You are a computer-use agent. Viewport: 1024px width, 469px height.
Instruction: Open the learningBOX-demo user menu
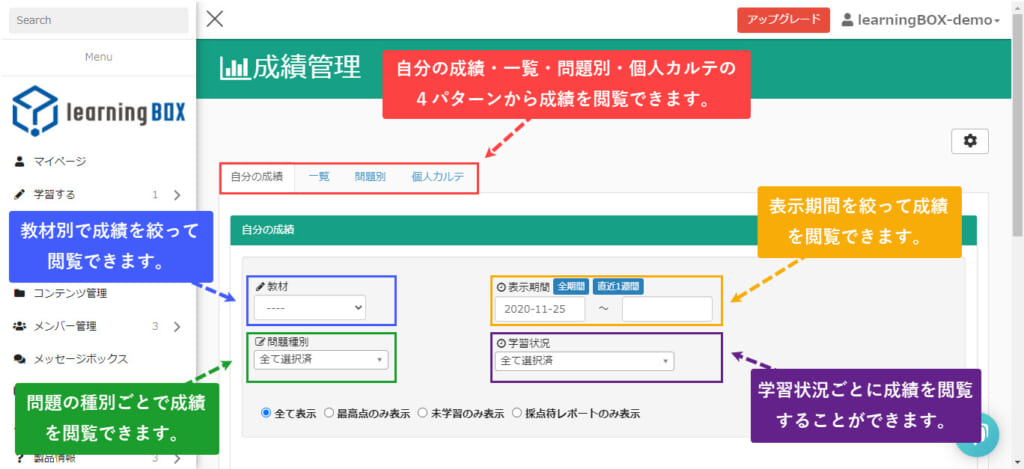(x=921, y=20)
